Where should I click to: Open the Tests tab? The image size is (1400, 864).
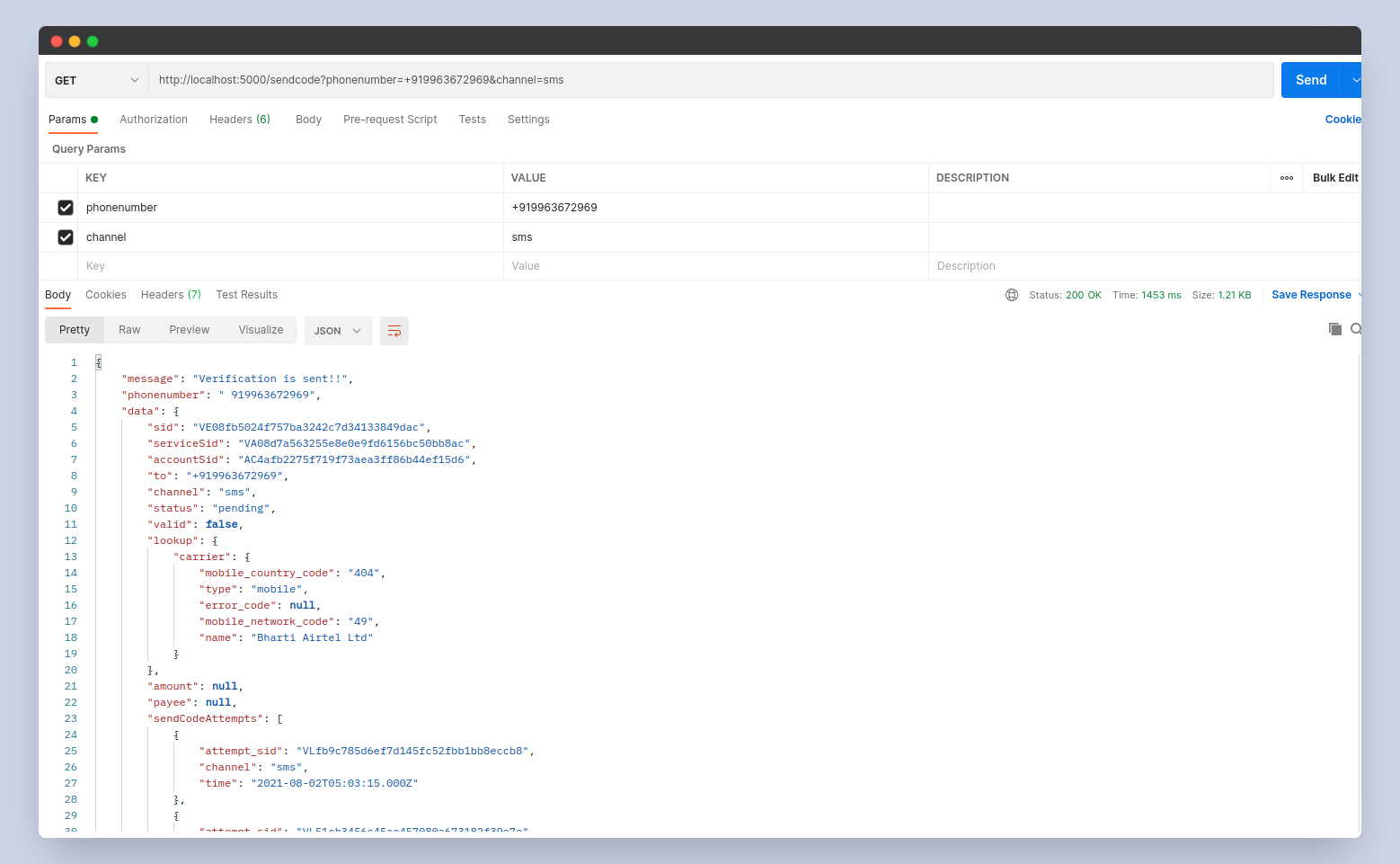click(472, 120)
